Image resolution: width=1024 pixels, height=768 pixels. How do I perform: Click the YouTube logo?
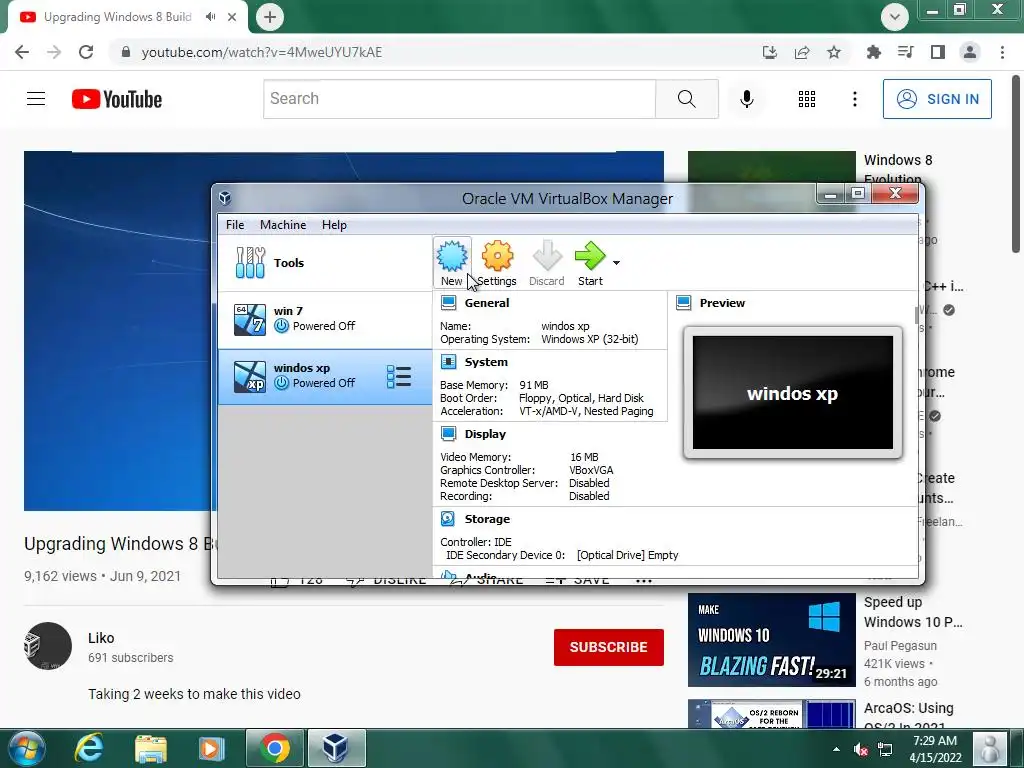pyautogui.click(x=117, y=99)
